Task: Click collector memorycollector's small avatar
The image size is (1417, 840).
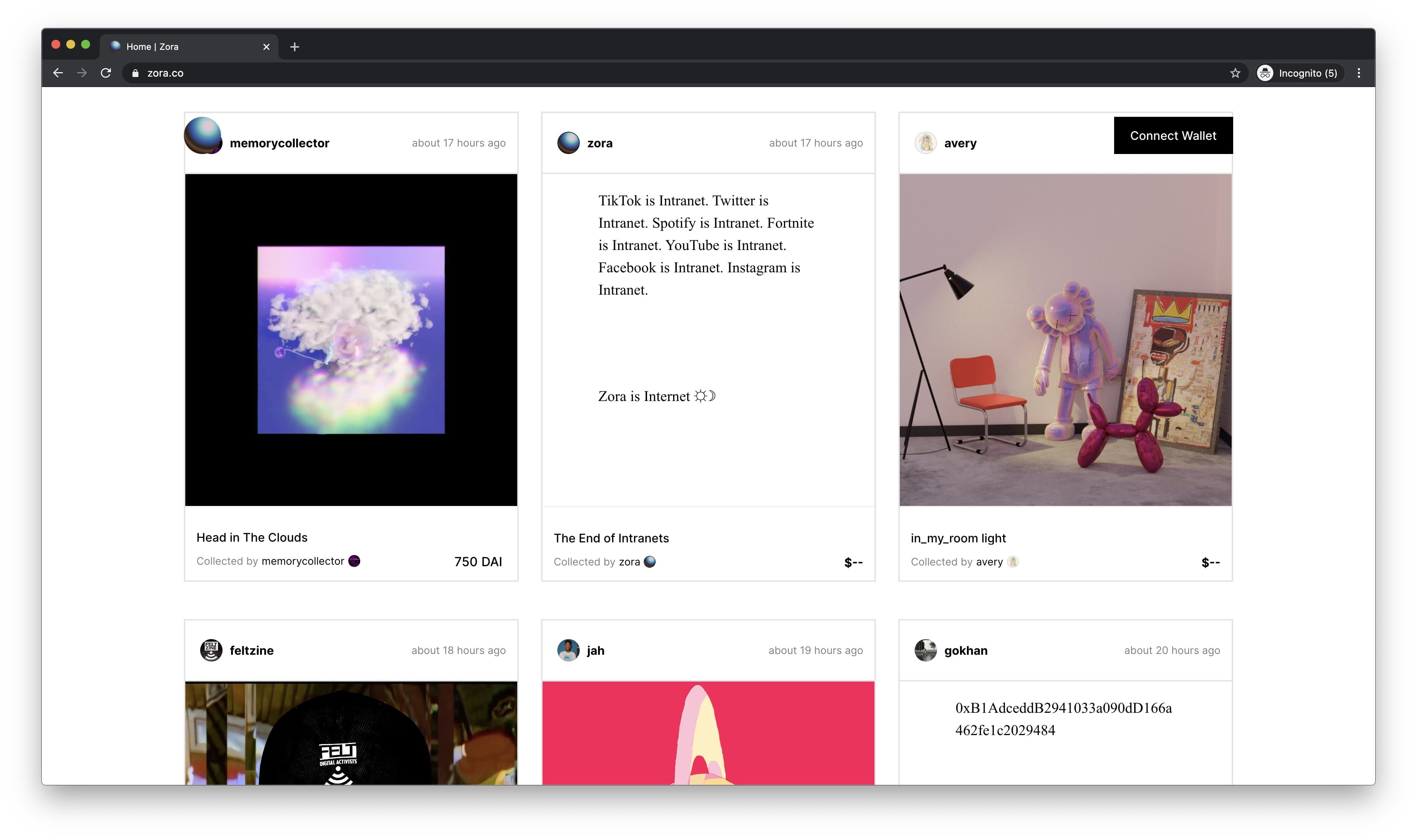Action: [x=354, y=561]
